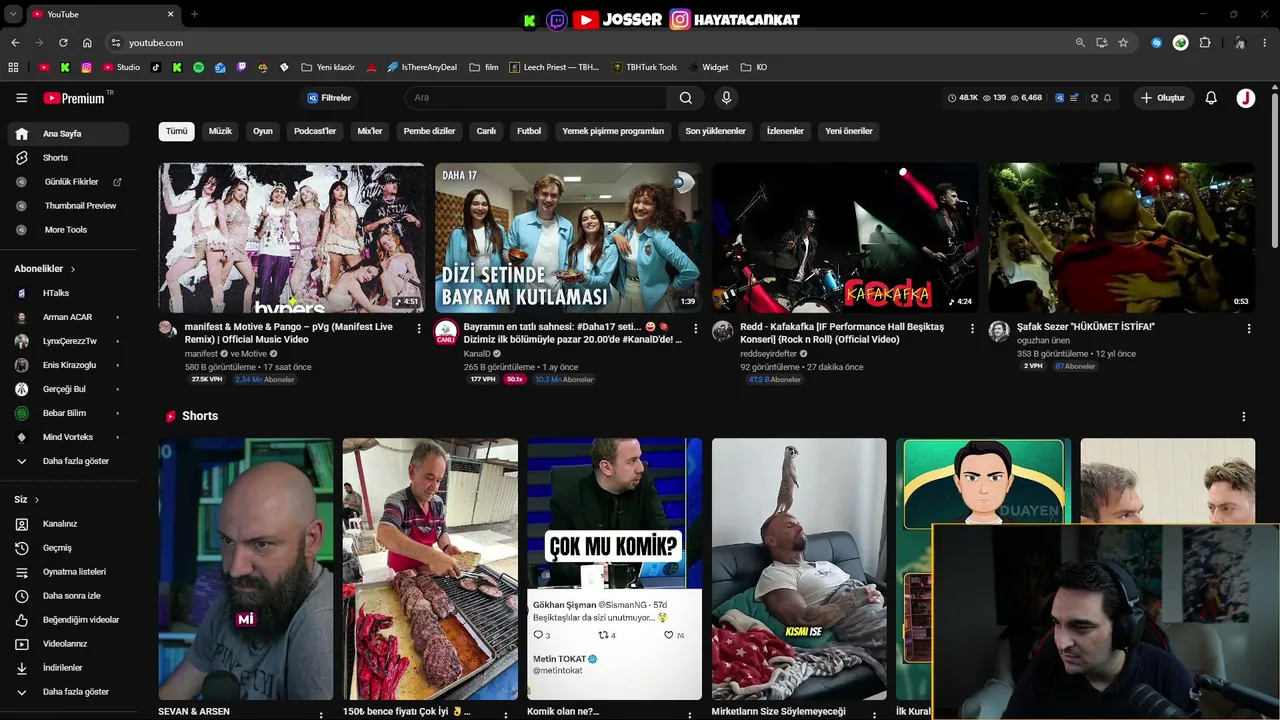The height and width of the screenshot is (720, 1280).
Task: Select the Oyun filter chip
Action: click(263, 131)
